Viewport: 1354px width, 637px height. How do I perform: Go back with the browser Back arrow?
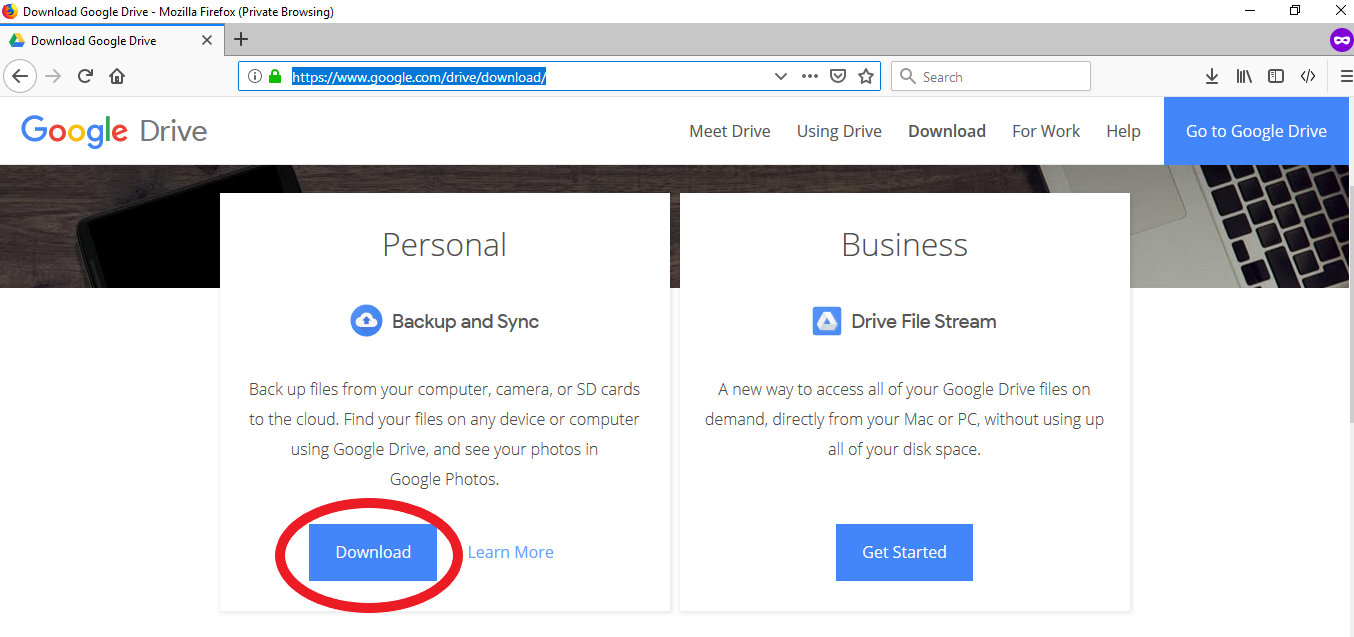[x=21, y=76]
